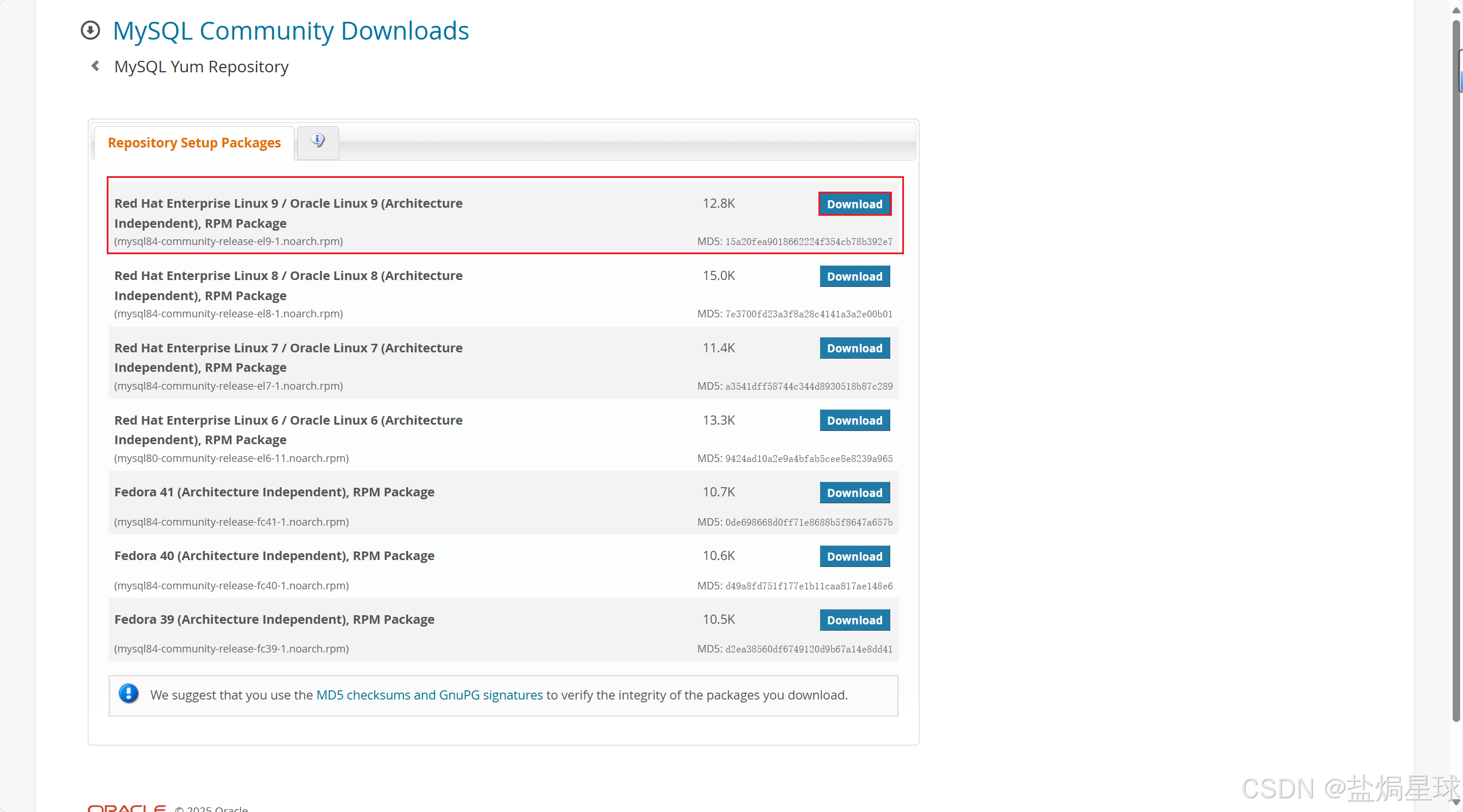Open the MD5 checksums and GnuPG signatures link
Image resolution: width=1463 pixels, height=812 pixels.
tap(429, 695)
